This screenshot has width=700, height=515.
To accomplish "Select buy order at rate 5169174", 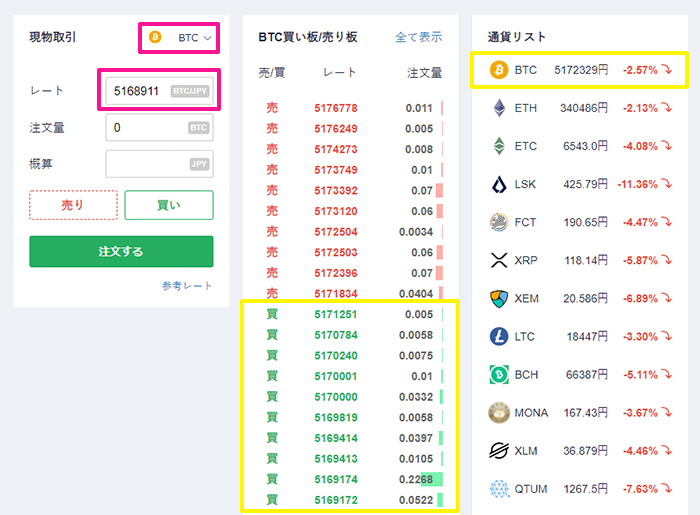I will pyautogui.click(x=351, y=479).
